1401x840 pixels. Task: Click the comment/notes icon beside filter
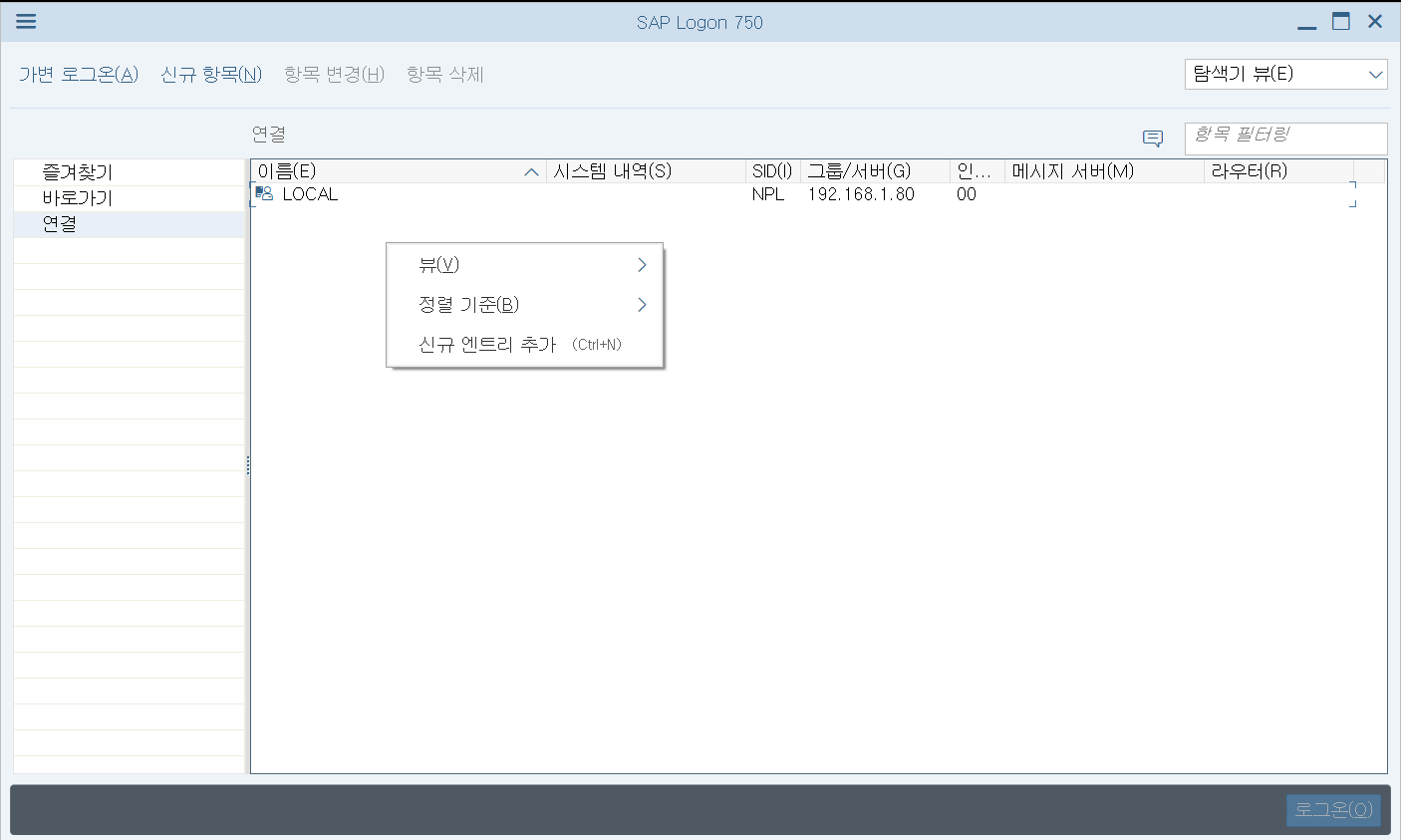(x=1152, y=139)
